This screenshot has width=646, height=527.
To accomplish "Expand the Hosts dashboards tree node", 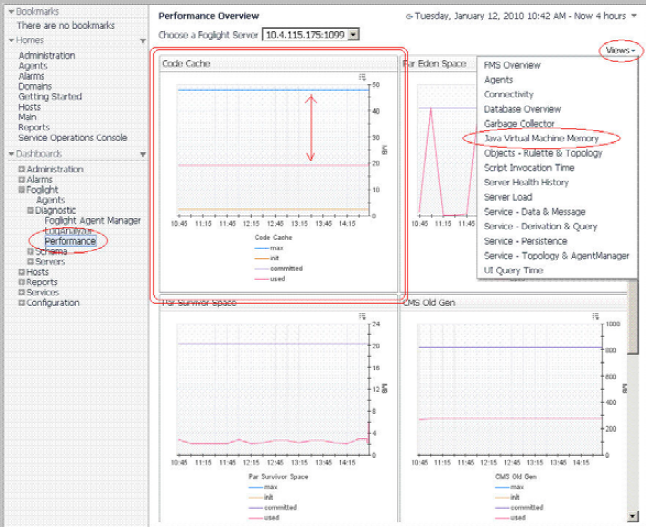I will pos(22,272).
